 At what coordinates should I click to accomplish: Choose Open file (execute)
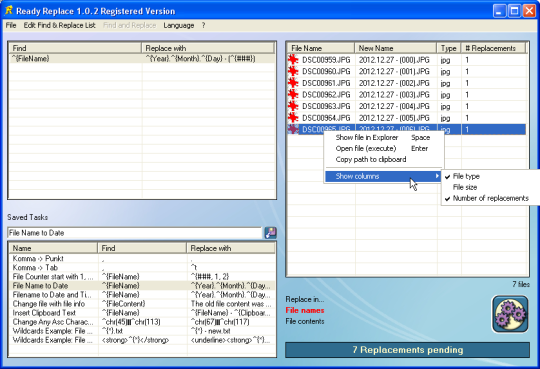(x=383, y=148)
